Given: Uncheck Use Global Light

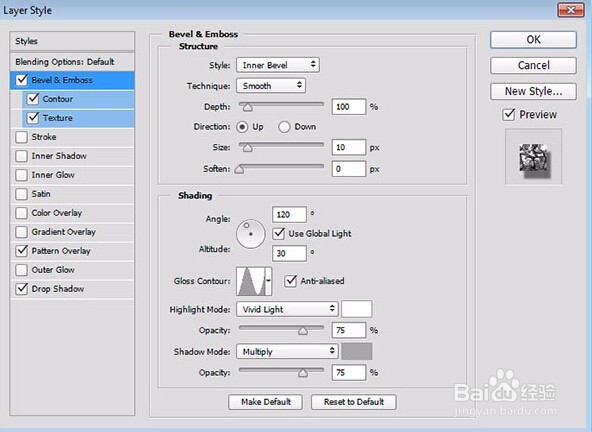Looking at the screenshot, I should 279,233.
